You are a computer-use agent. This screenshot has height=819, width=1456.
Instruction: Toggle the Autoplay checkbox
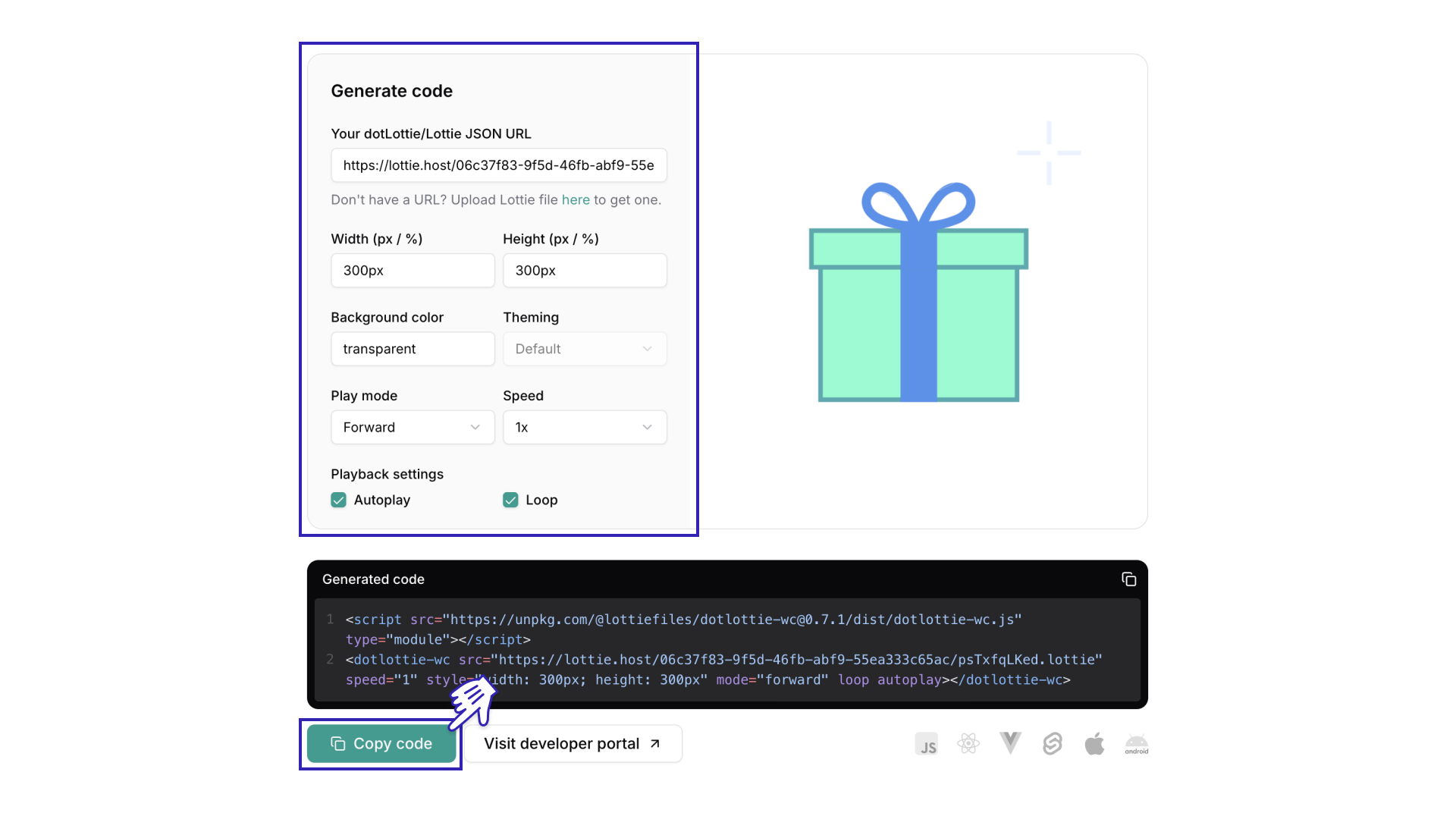338,500
